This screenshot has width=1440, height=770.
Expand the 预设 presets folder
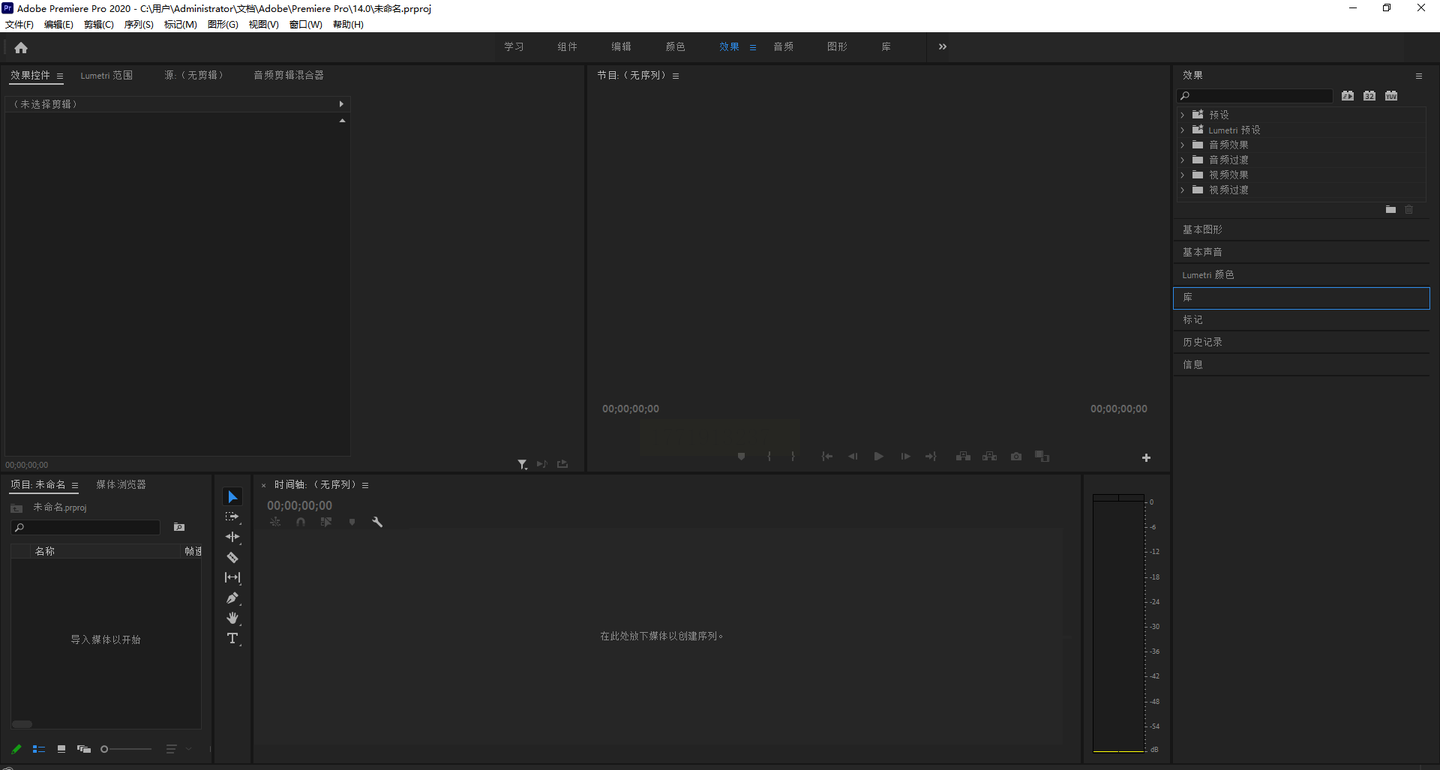(1183, 115)
